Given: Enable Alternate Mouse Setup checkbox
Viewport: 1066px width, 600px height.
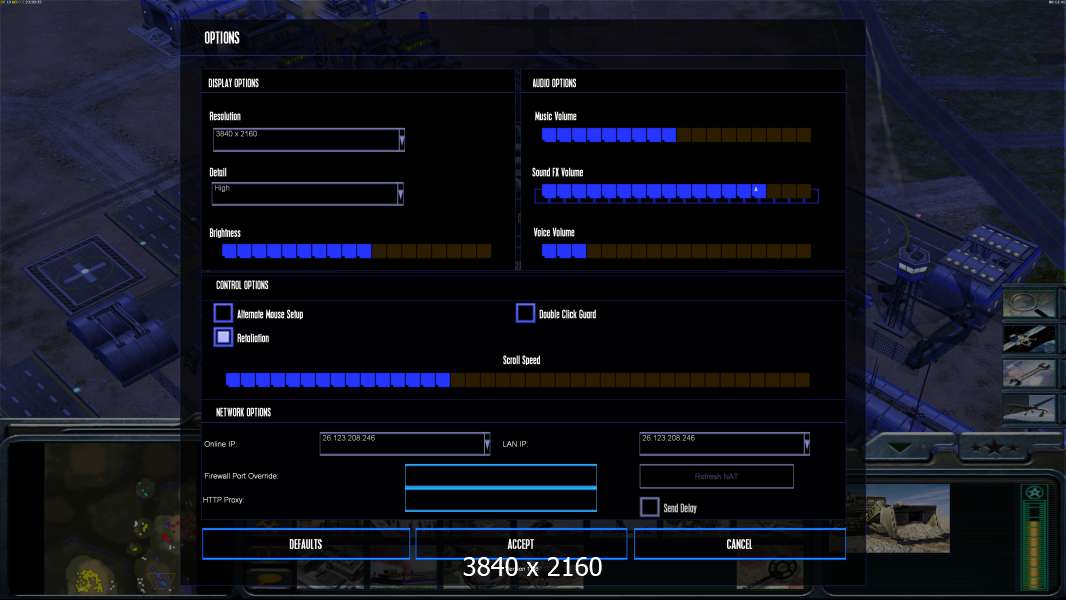Looking at the screenshot, I should pos(223,313).
